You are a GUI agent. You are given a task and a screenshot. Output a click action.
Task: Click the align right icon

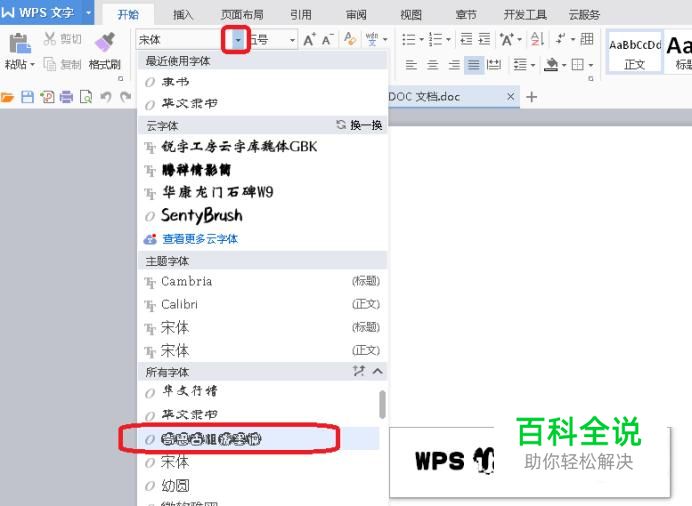pos(454,65)
